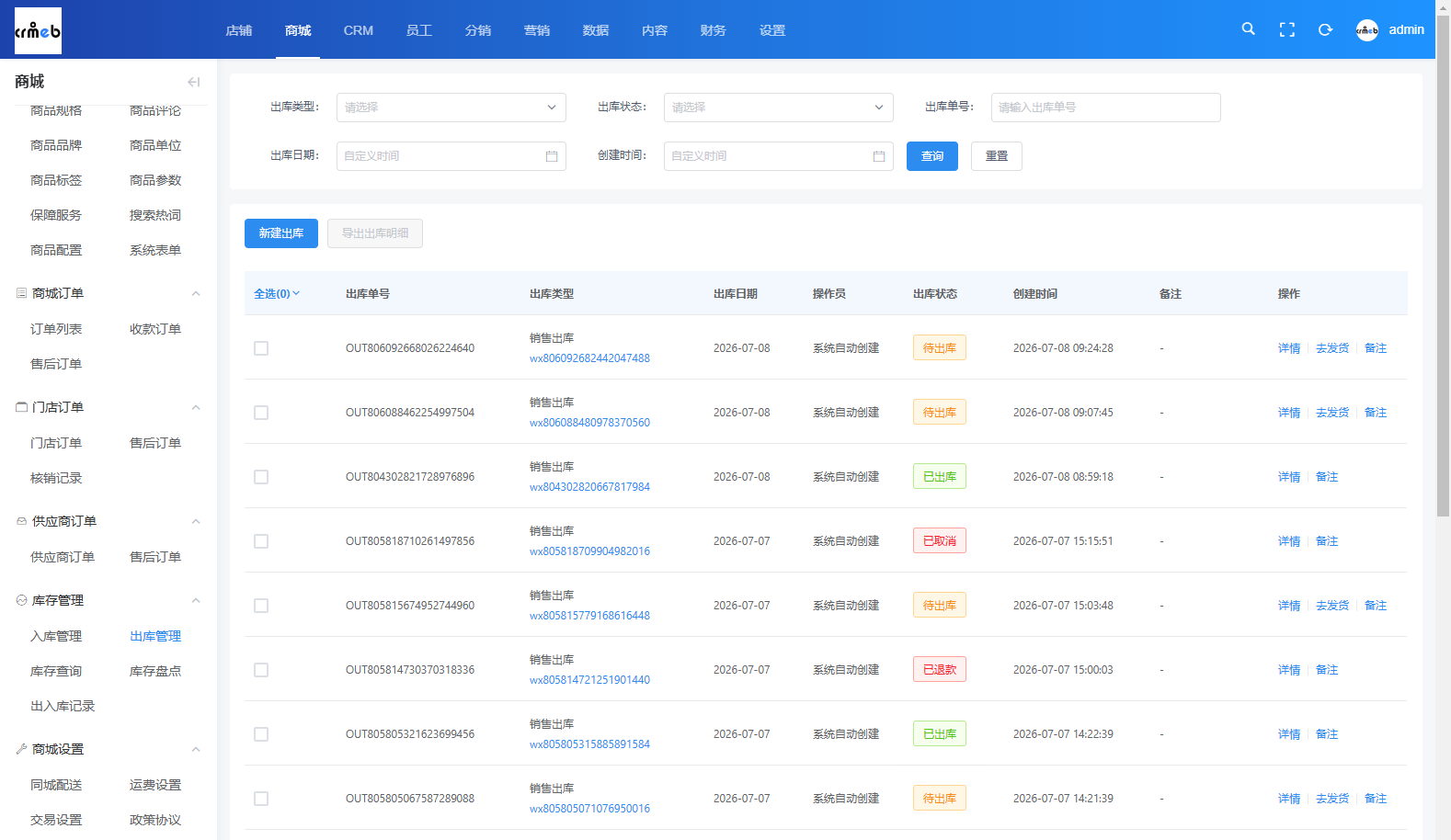Viewport: 1451px width, 840px height.
Task: Click the crmeb logo
Action: 38,30
